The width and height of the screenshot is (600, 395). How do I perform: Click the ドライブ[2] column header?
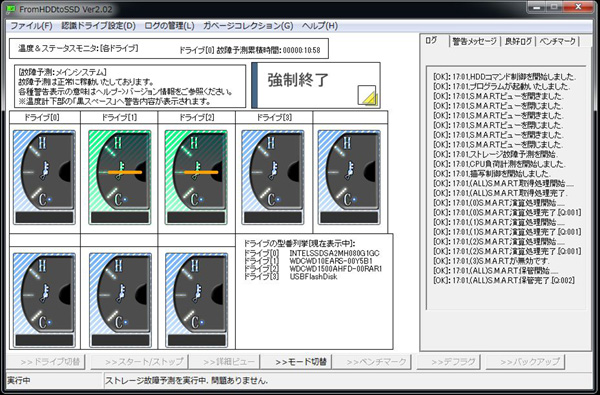click(x=197, y=118)
